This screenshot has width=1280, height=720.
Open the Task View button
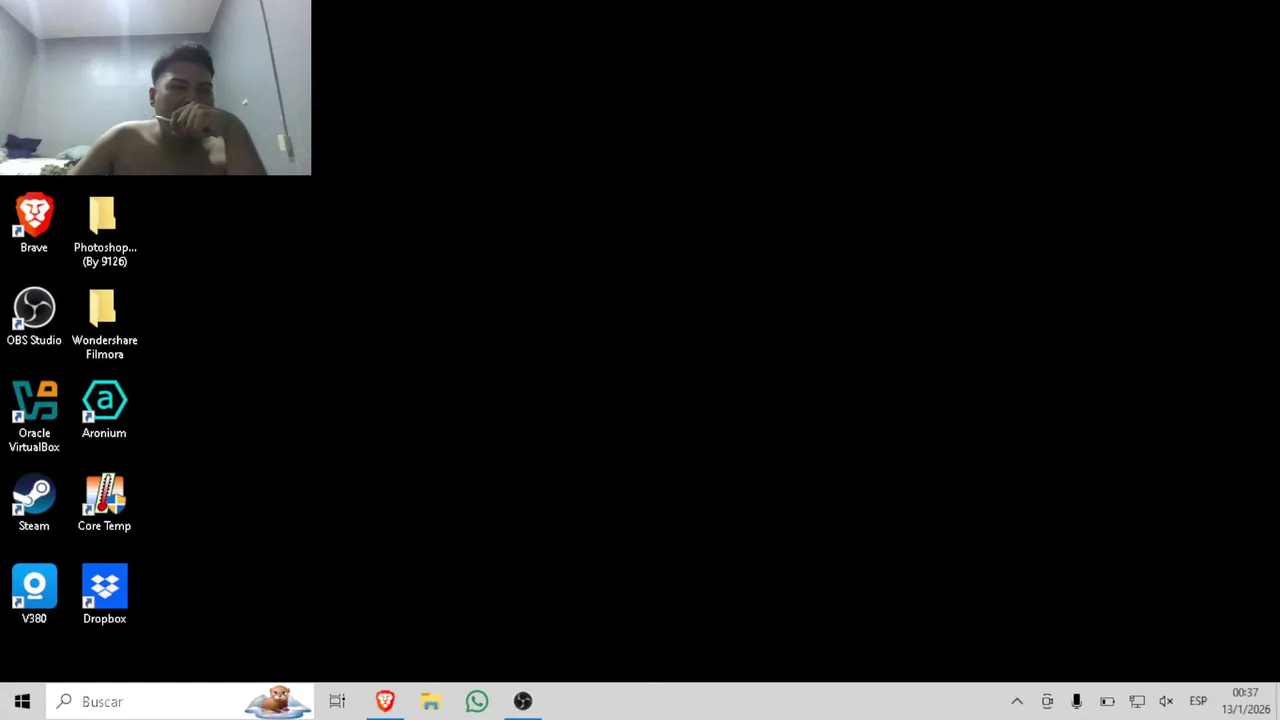[x=337, y=702]
